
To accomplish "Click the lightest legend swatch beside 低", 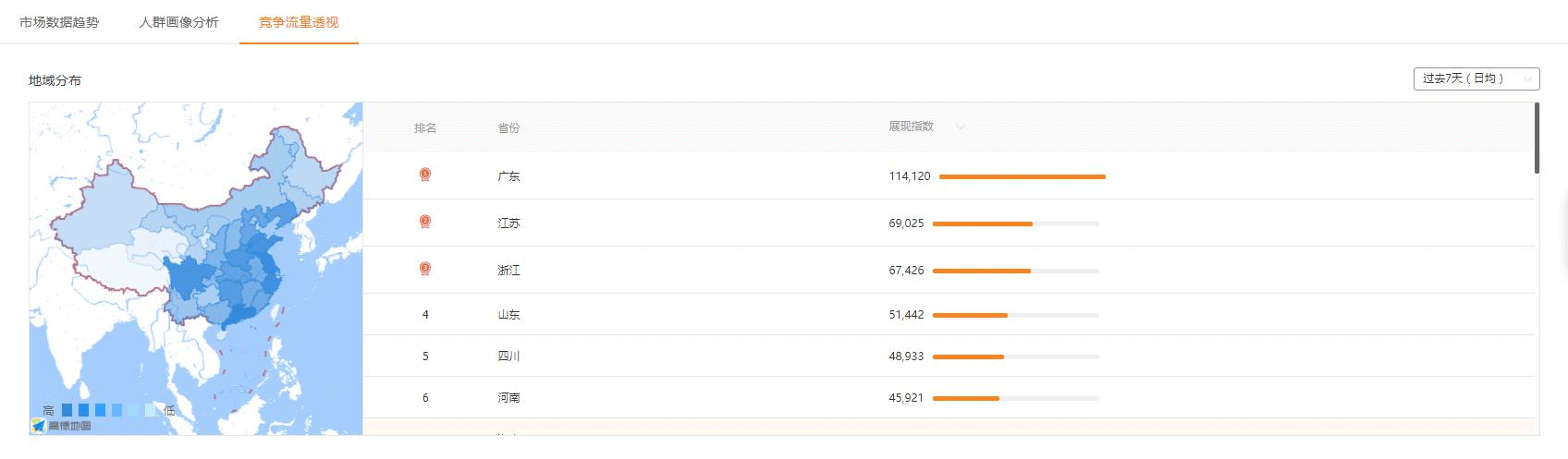I will point(151,410).
